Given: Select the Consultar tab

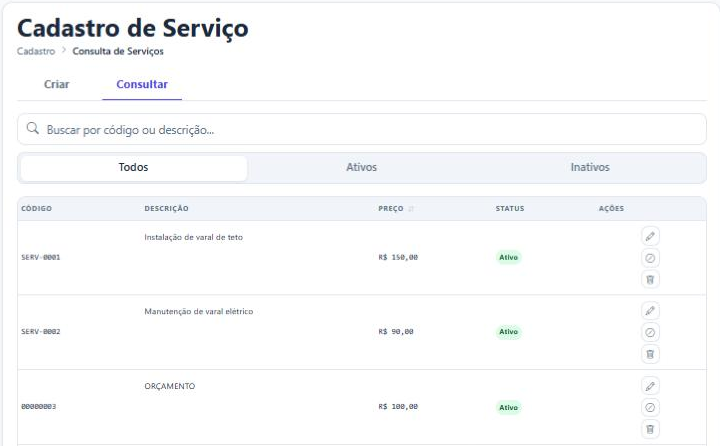Looking at the screenshot, I should [142, 84].
